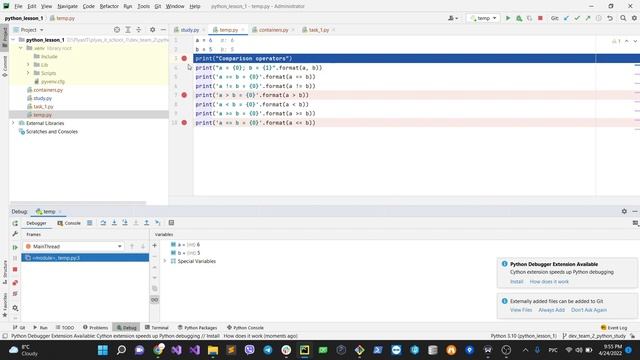640x360 pixels.
Task: Expand External Libraries node
Action: (x=13, y=123)
